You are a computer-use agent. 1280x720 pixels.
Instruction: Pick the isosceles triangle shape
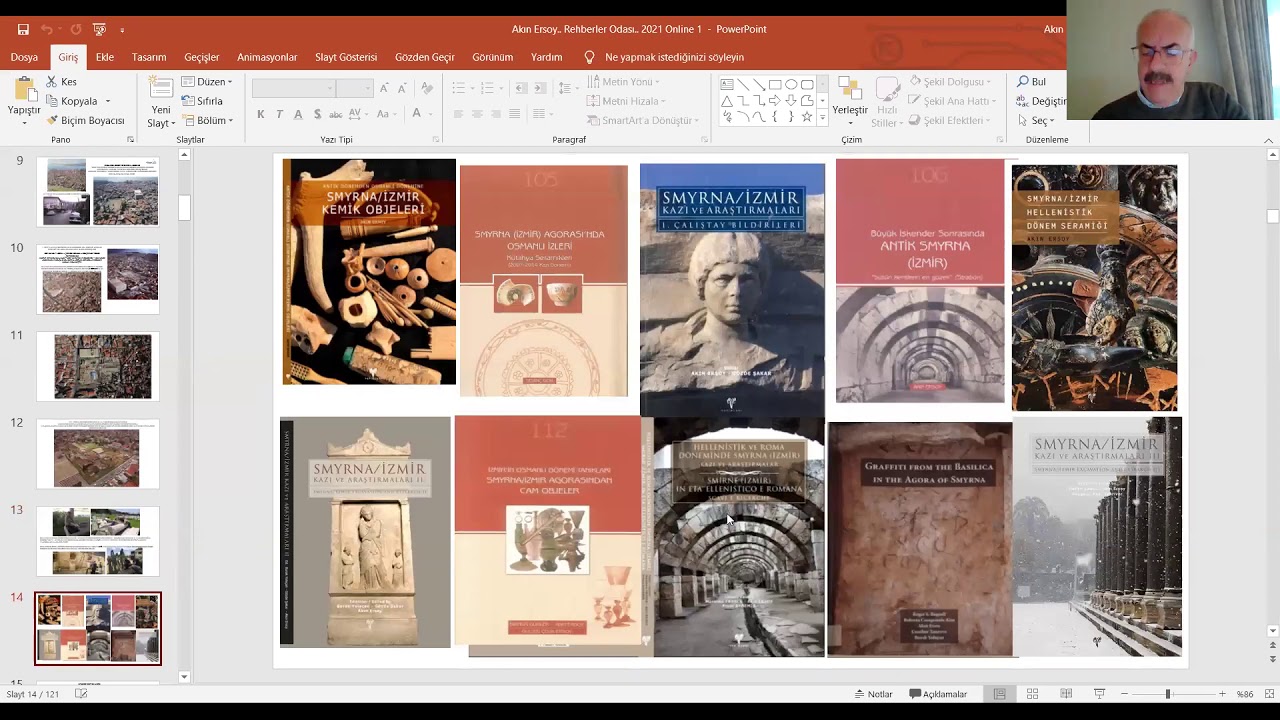click(x=727, y=101)
